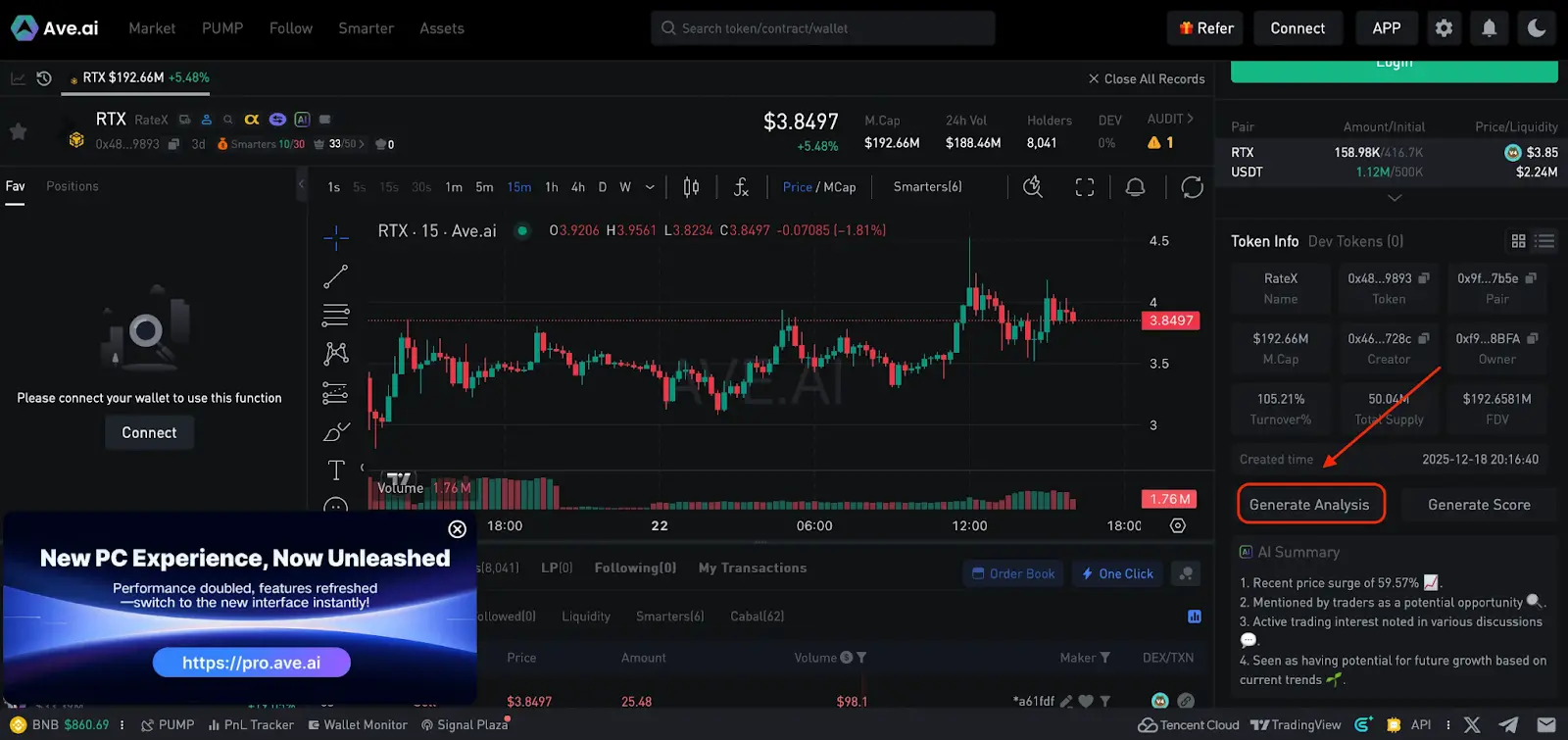Click the Generate Analysis button
This screenshot has height=740, width=1568.
click(x=1309, y=505)
